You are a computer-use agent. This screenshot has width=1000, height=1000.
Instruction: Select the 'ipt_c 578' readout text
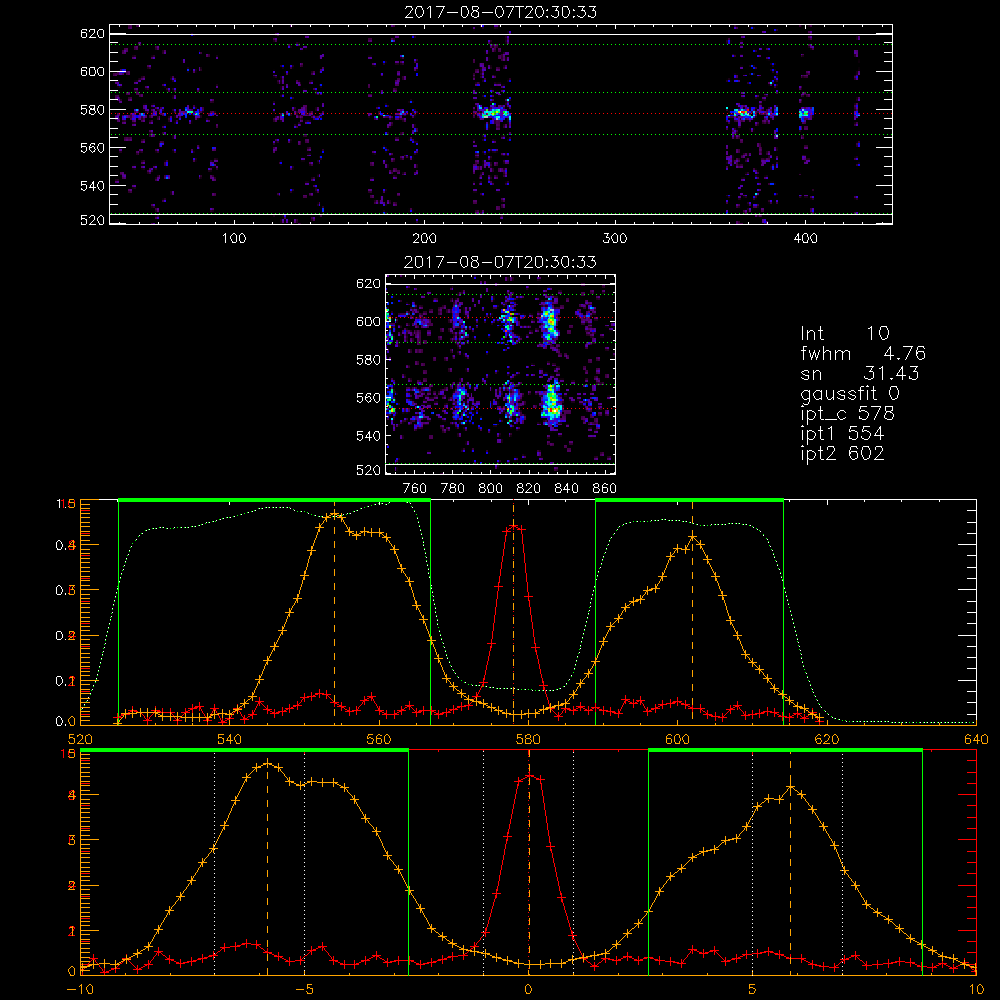tap(848, 414)
